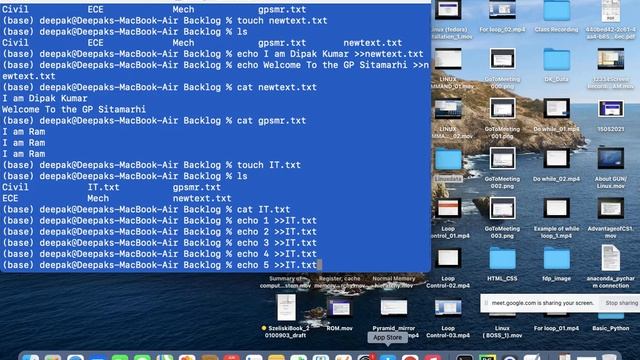Image resolution: width=640 pixels, height=360 pixels.
Task: Click the 'I am Dipak Kumar' output line
Action: 44,98
